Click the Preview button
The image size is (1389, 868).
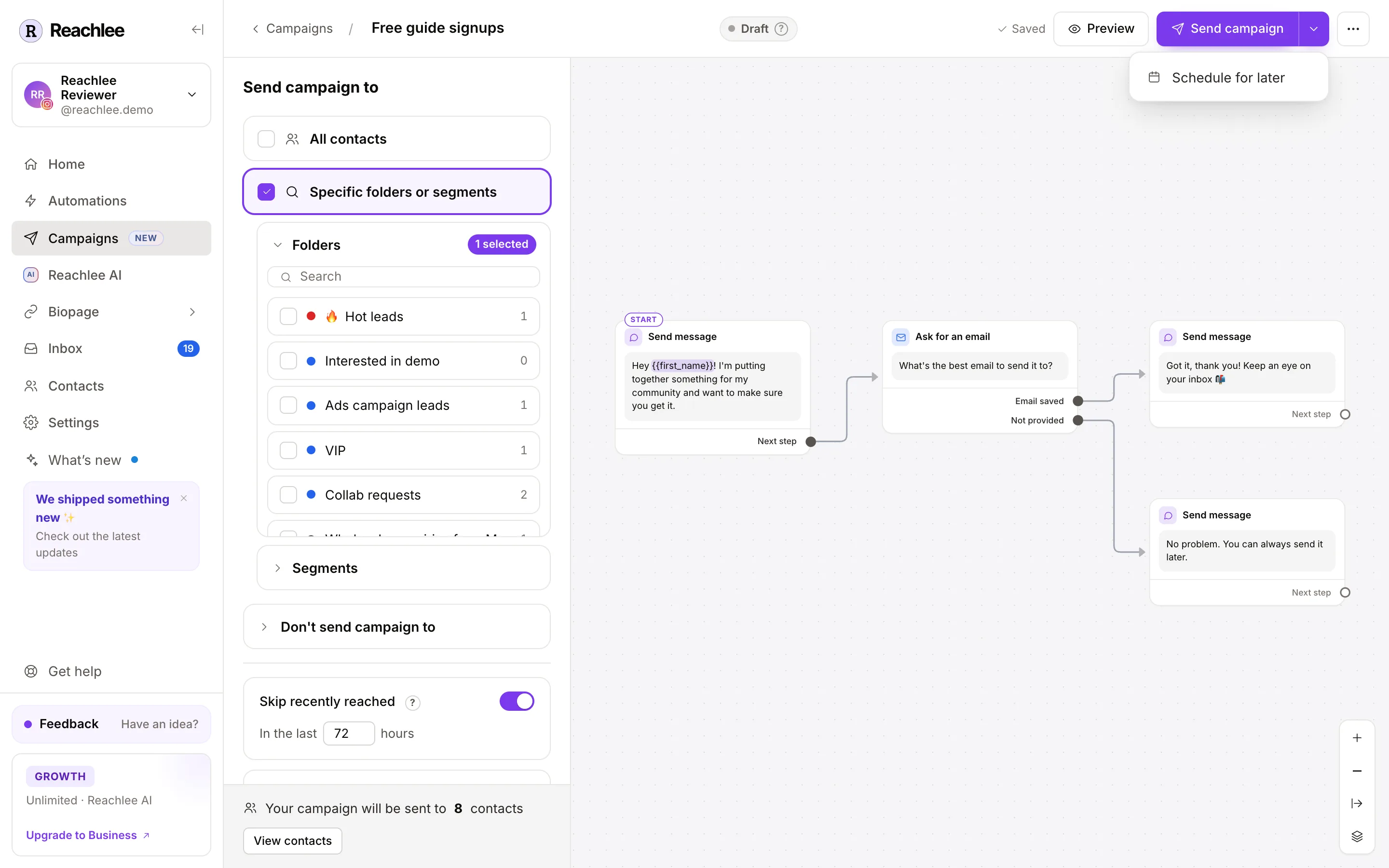(1101, 29)
